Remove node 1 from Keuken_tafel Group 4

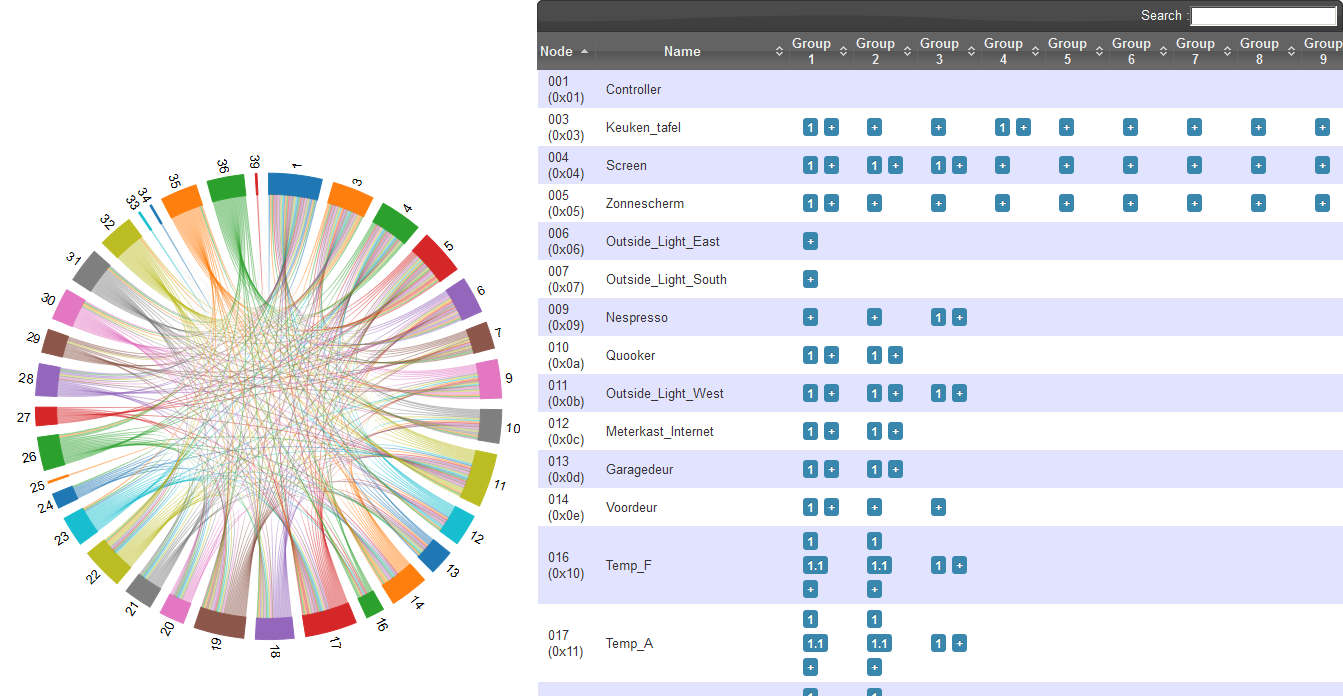click(1002, 127)
